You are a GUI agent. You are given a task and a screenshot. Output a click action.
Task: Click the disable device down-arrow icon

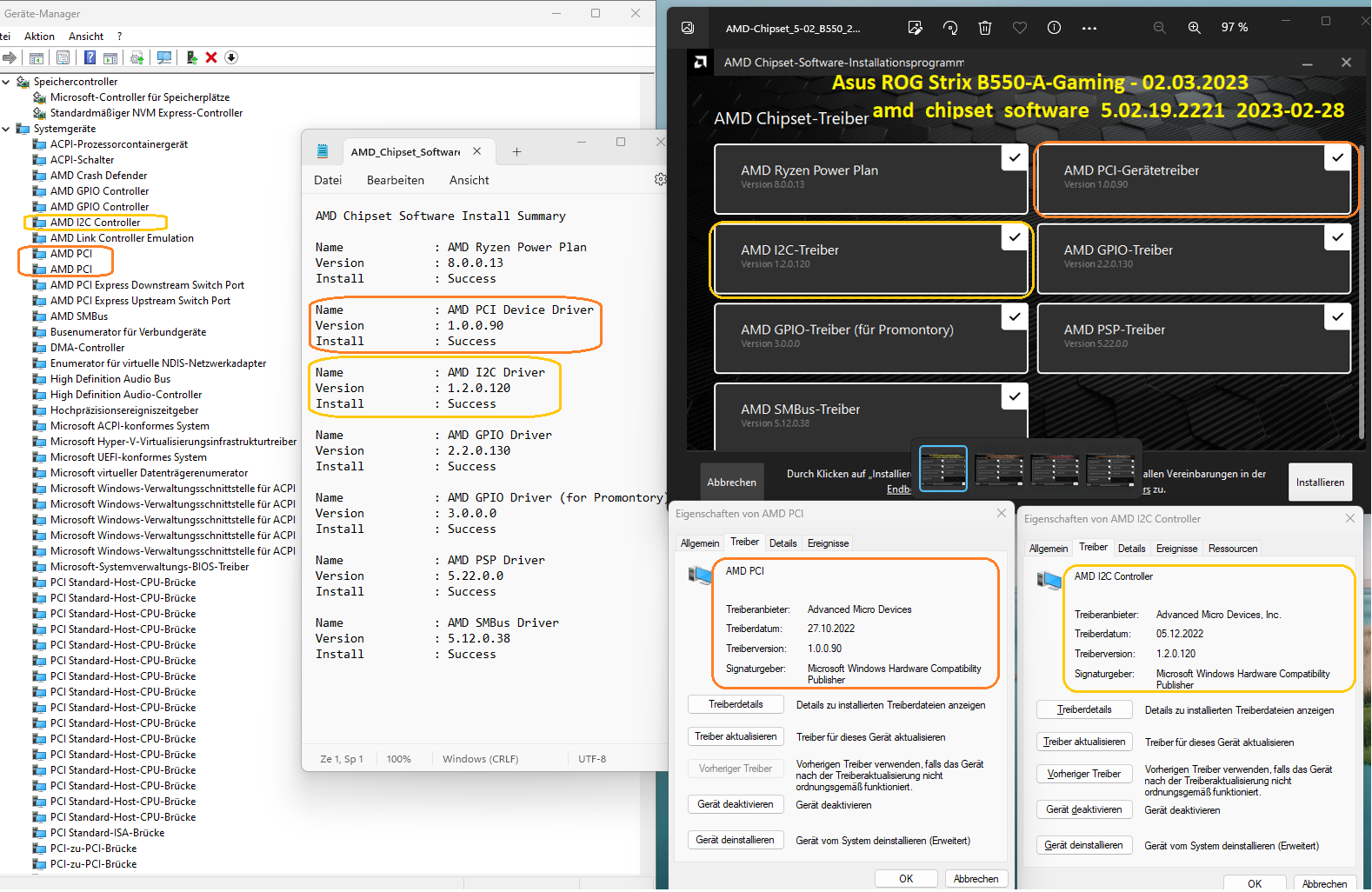(x=231, y=57)
